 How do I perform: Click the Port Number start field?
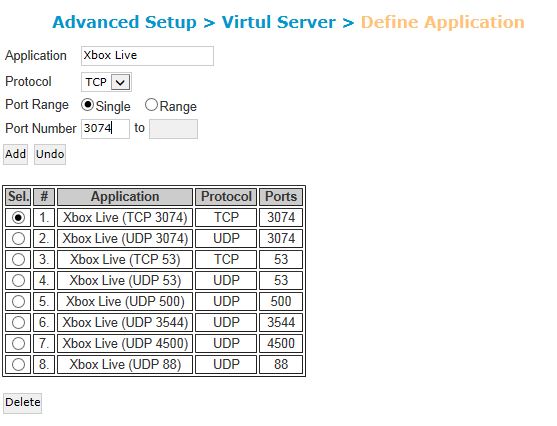tap(105, 129)
